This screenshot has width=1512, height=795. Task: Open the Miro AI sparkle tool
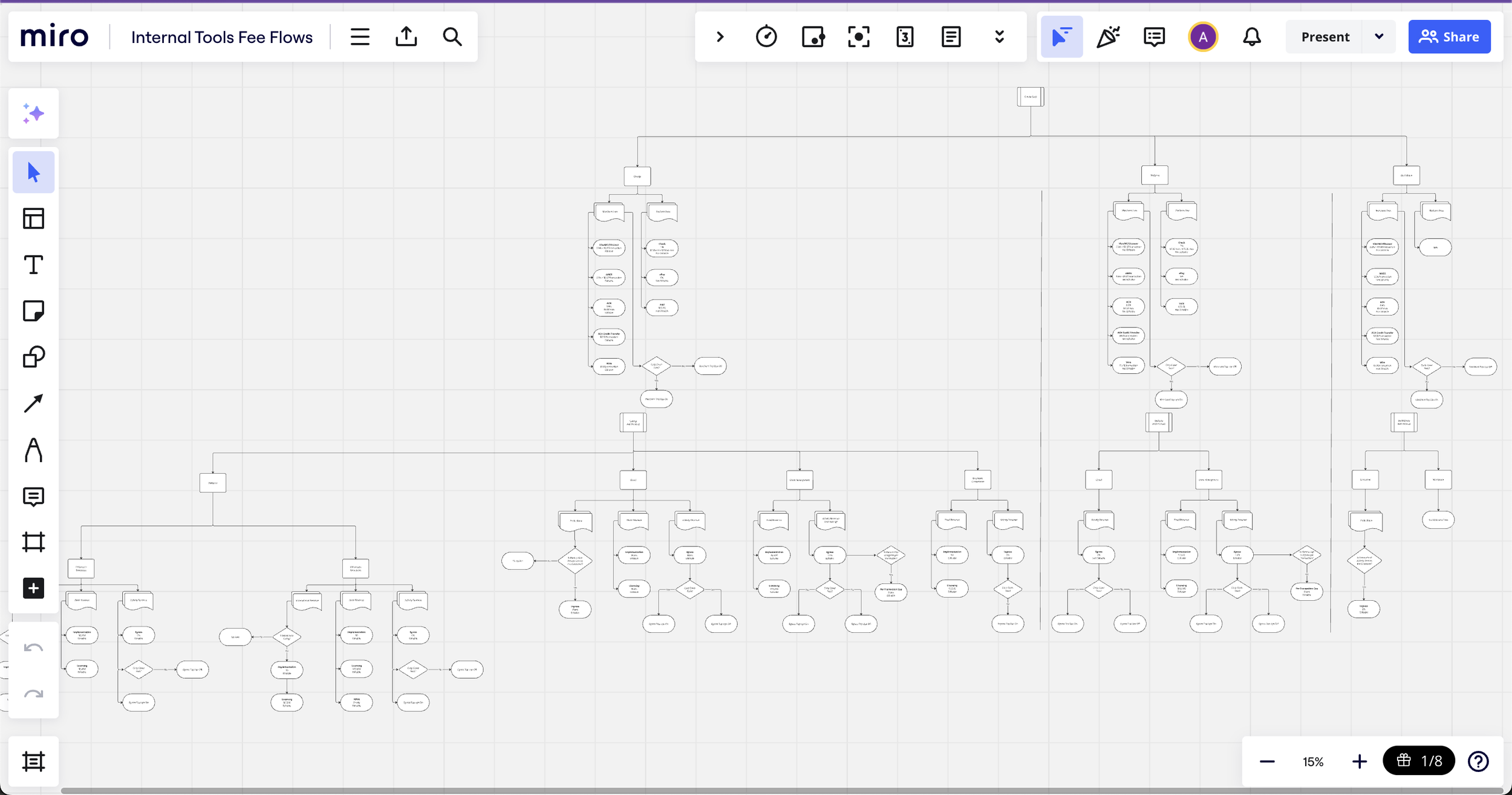coord(33,113)
